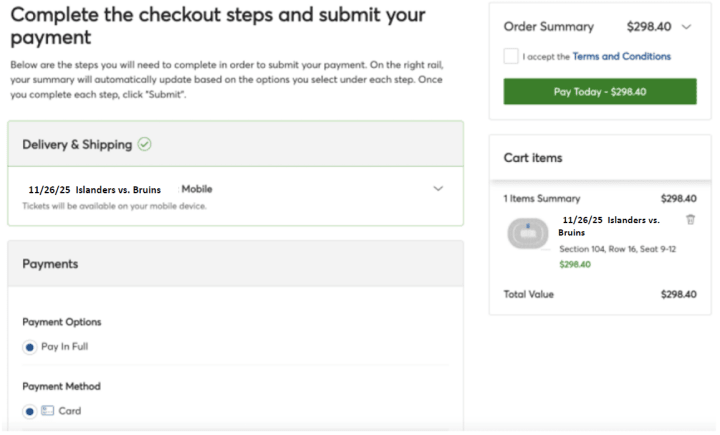
Task: Click the green checkmark beside Delivery & Shipping
Action: click(x=145, y=144)
